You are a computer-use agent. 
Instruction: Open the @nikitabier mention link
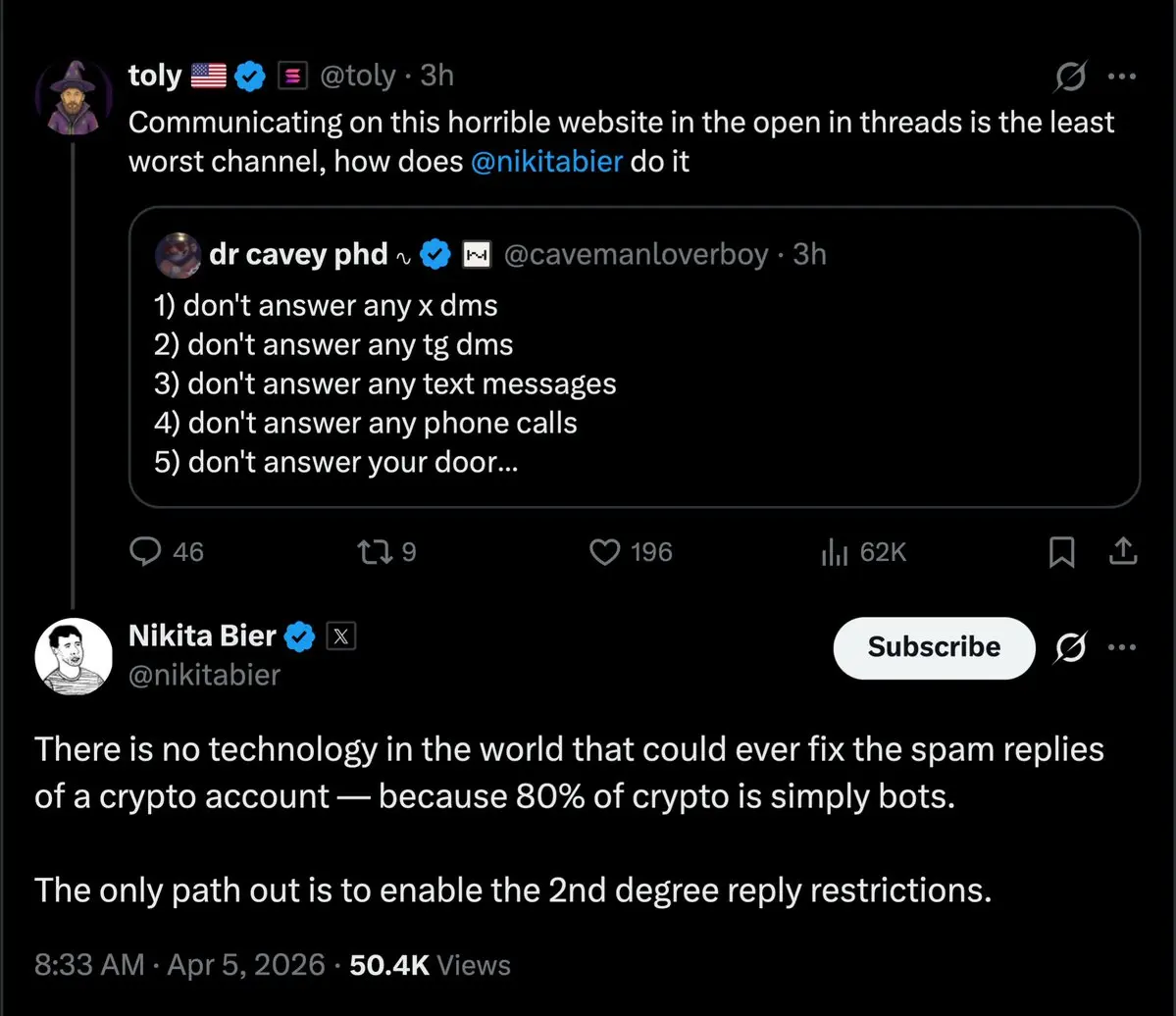click(x=546, y=161)
